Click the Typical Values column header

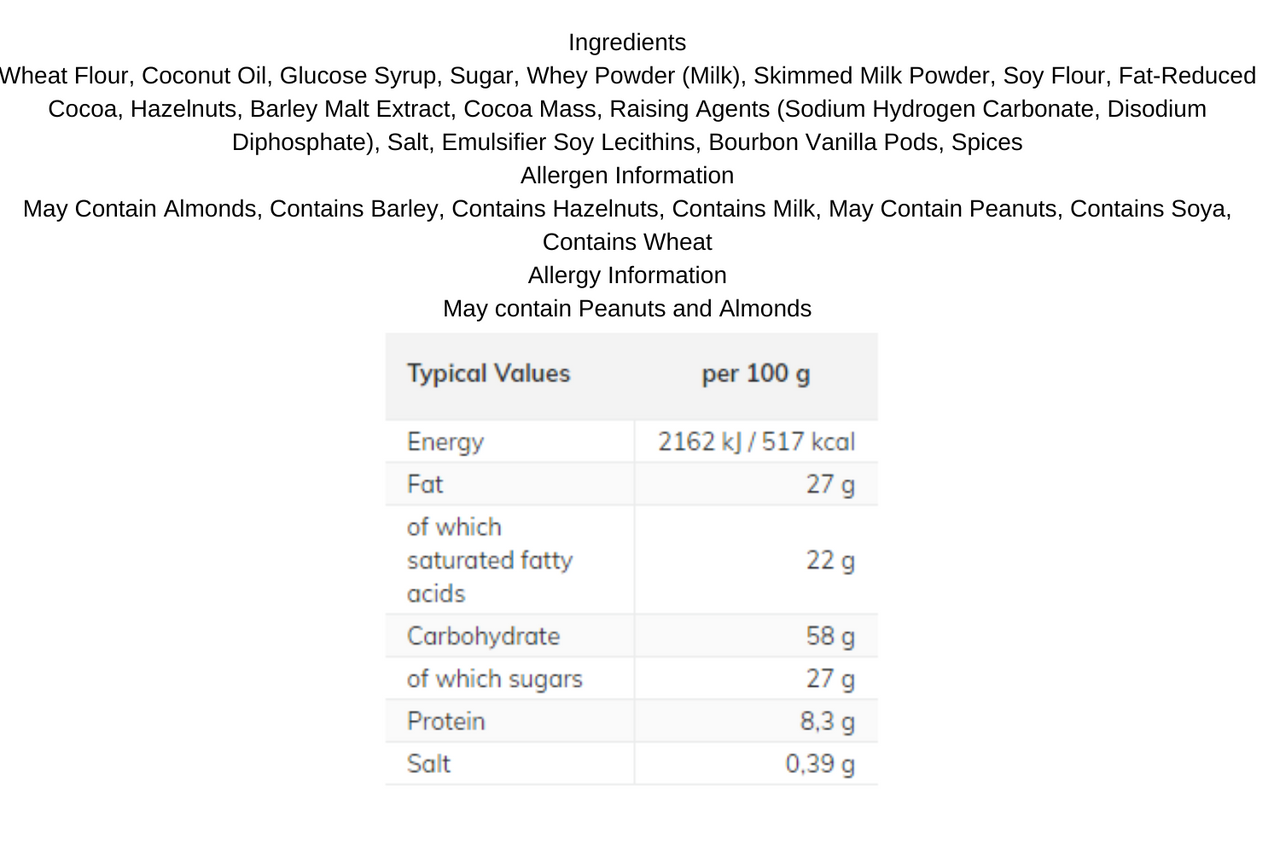[x=488, y=374]
